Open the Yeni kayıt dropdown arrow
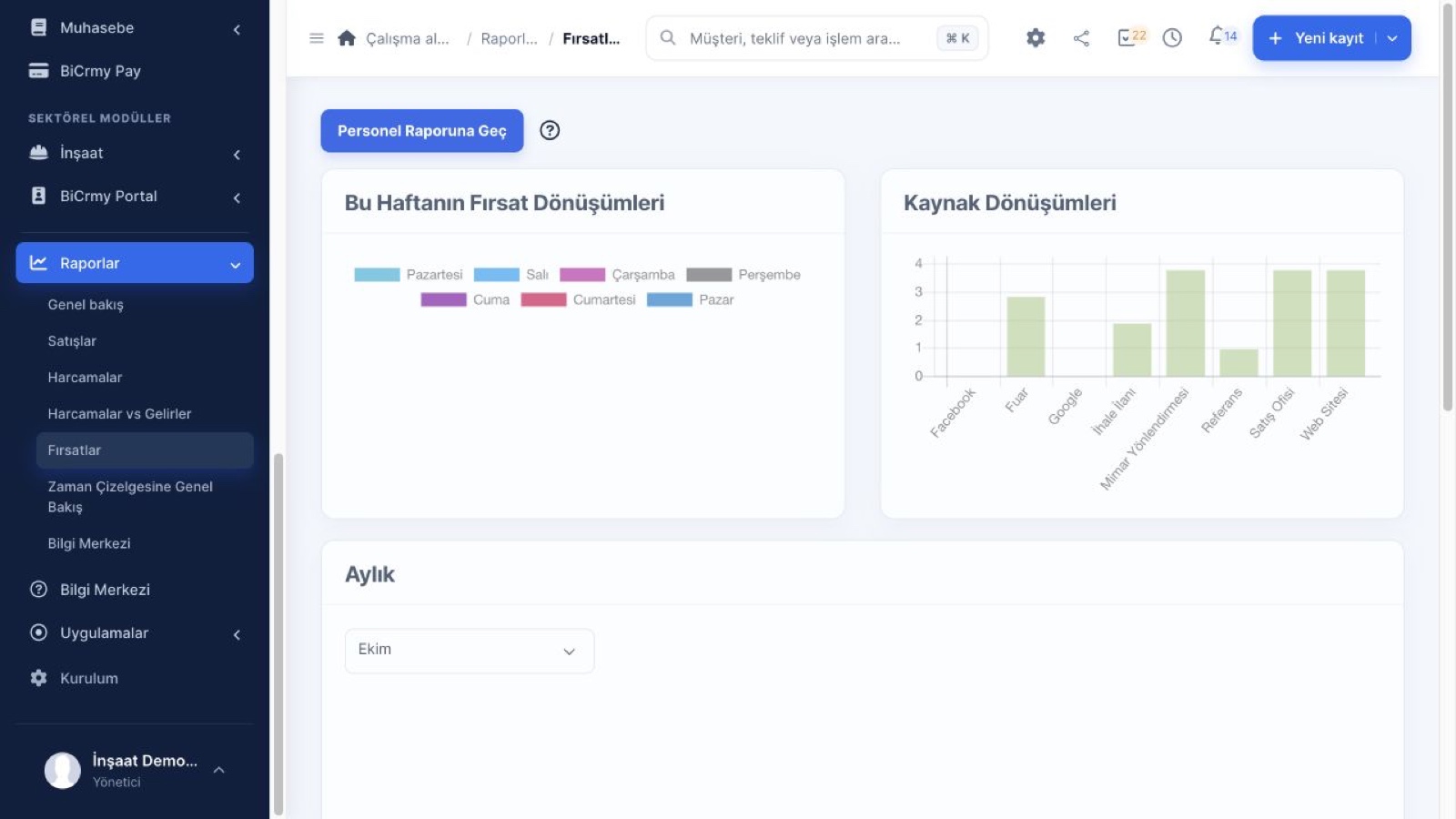This screenshot has height=819, width=1456. pyautogui.click(x=1392, y=38)
